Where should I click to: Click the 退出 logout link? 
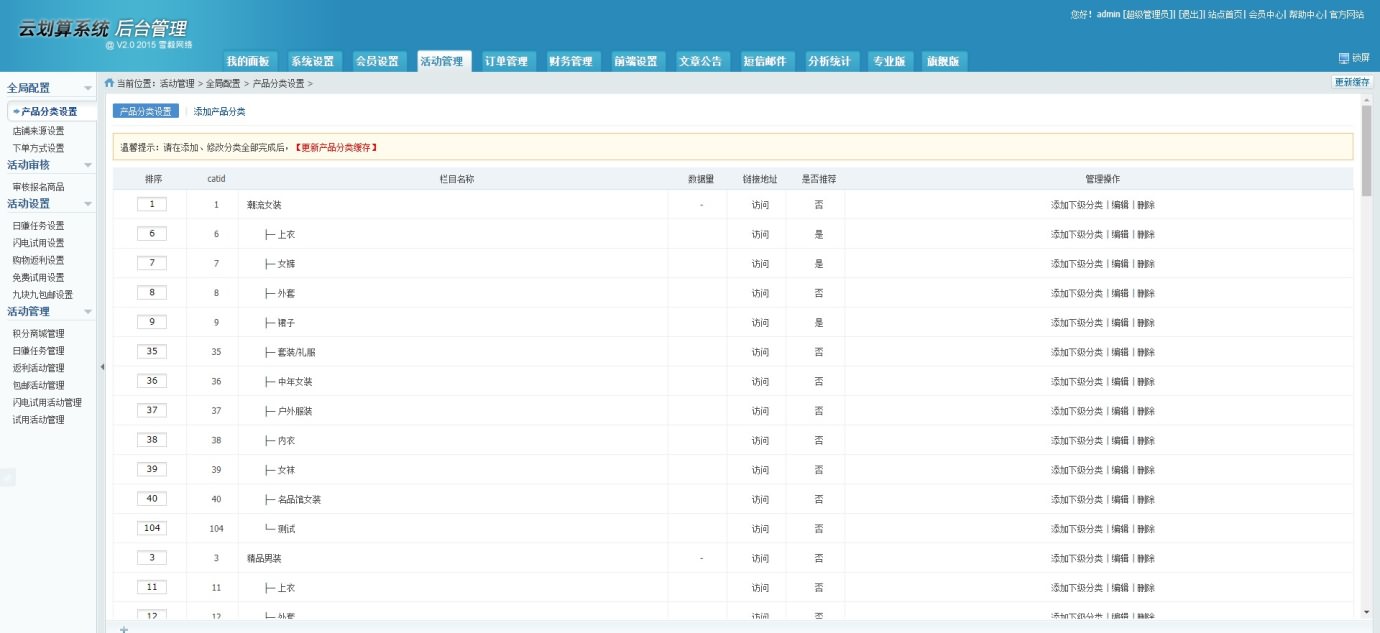pyautogui.click(x=1190, y=14)
